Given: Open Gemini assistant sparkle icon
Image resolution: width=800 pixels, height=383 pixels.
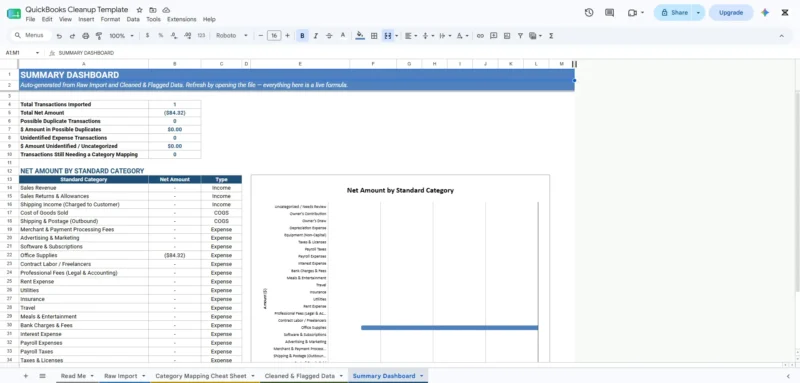Looking at the screenshot, I should pyautogui.click(x=765, y=13).
